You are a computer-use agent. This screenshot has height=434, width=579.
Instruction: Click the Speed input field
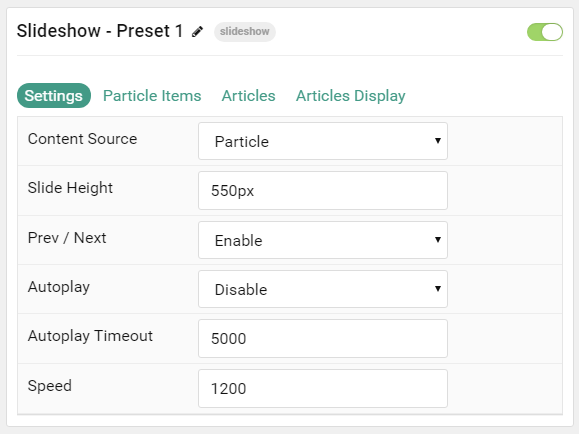323,389
